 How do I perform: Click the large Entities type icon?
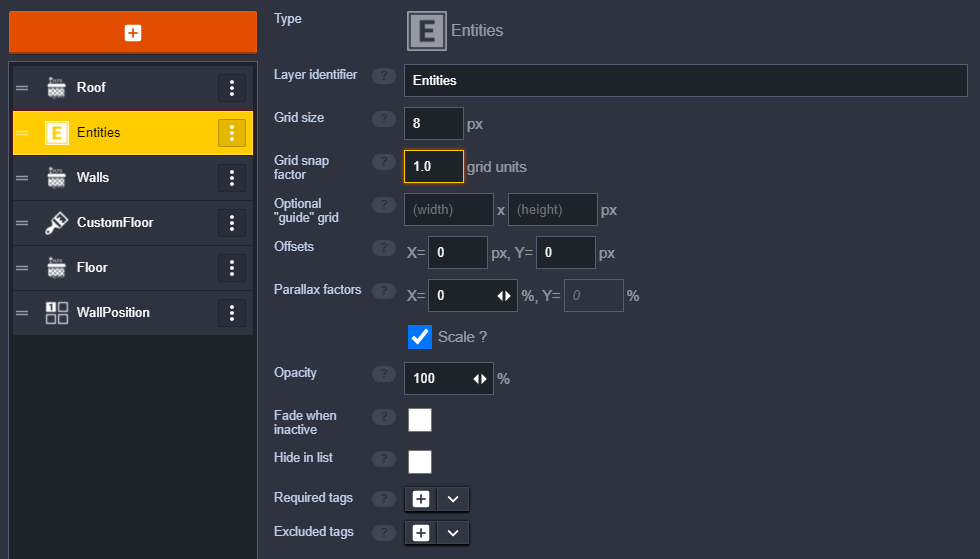click(x=427, y=31)
